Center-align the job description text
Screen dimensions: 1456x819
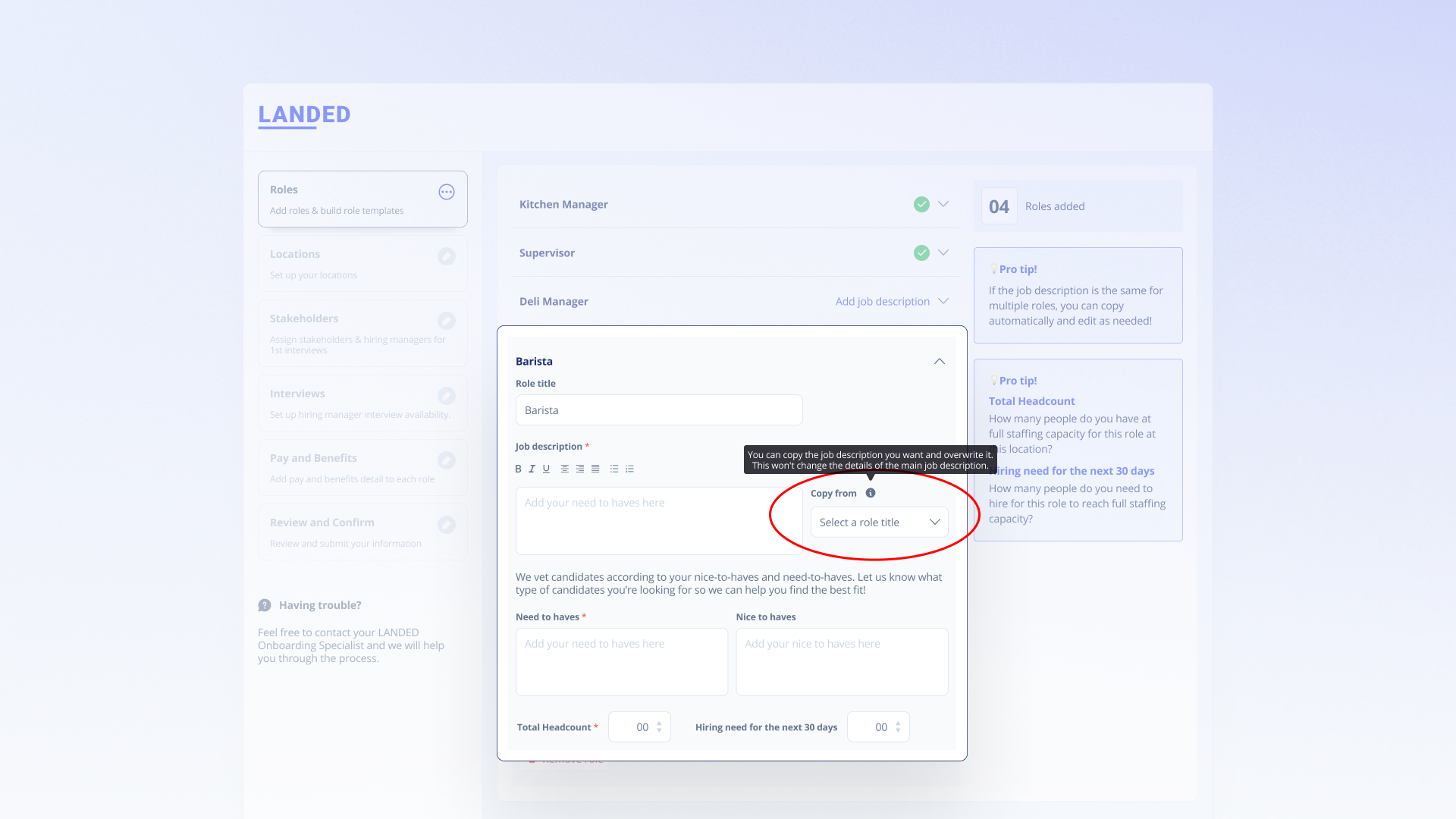[x=564, y=469]
